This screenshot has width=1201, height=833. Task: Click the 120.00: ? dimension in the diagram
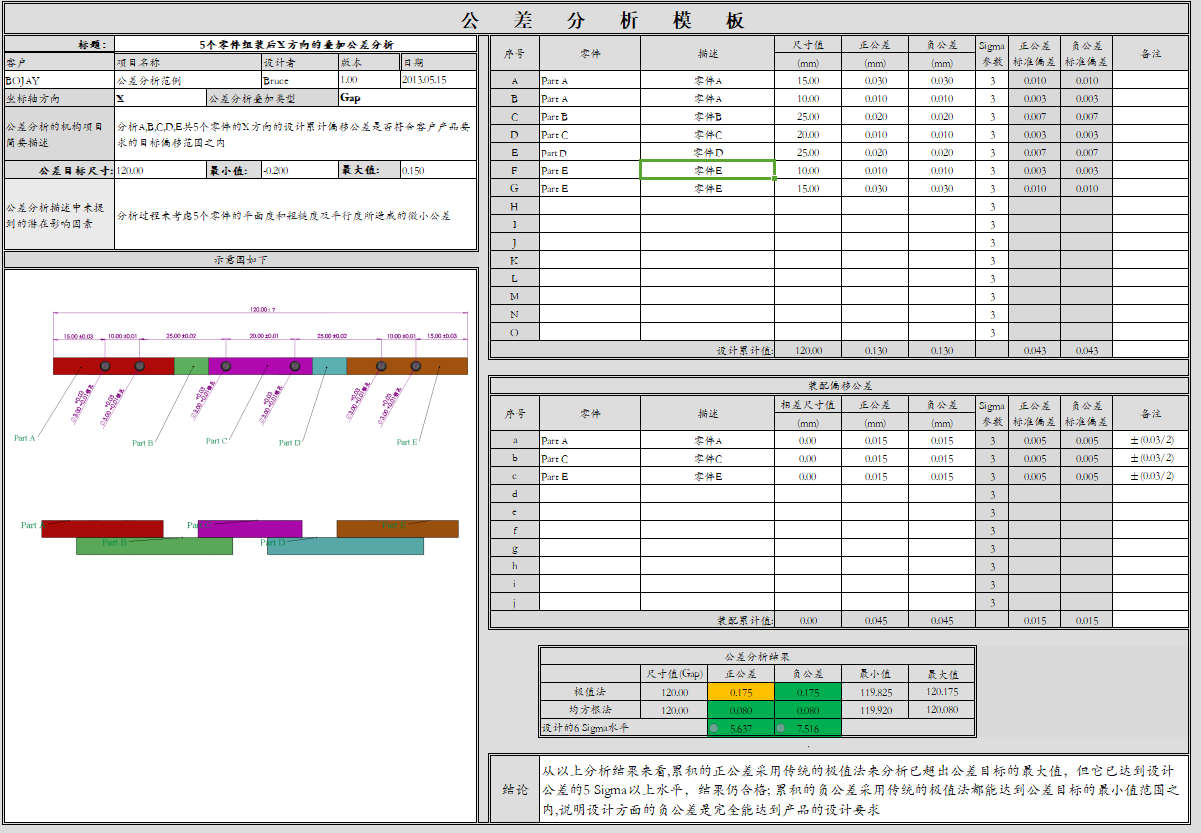264,310
